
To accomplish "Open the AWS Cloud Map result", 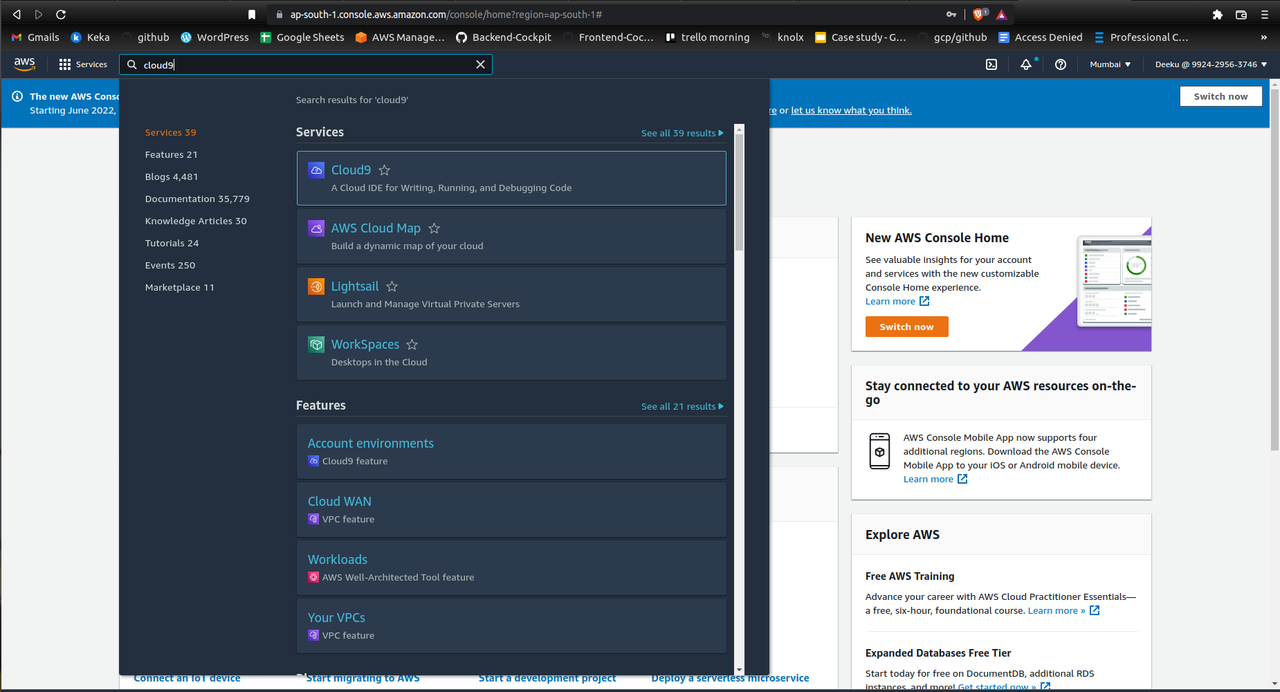I will (511, 236).
